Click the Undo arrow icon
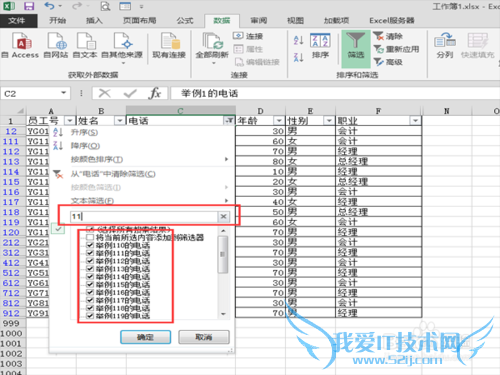The height and width of the screenshot is (375, 500). coord(49,6)
